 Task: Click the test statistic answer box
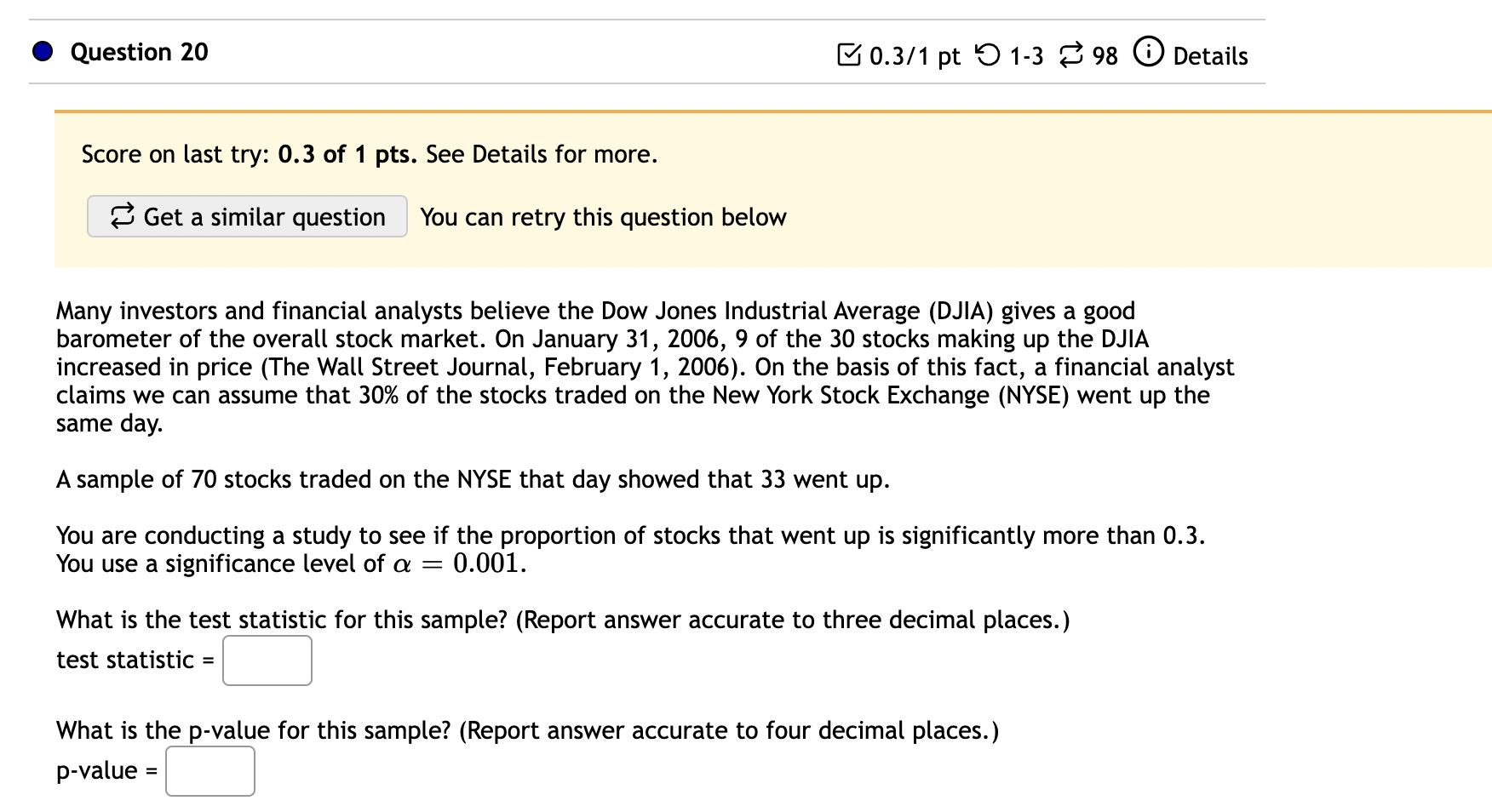click(x=267, y=660)
